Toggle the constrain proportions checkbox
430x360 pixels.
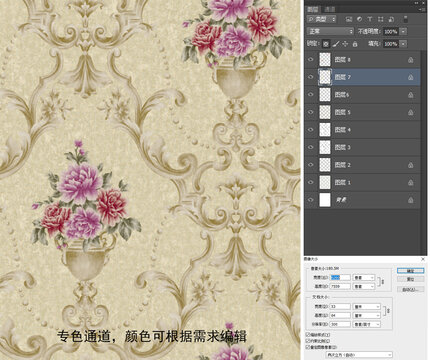point(308,341)
